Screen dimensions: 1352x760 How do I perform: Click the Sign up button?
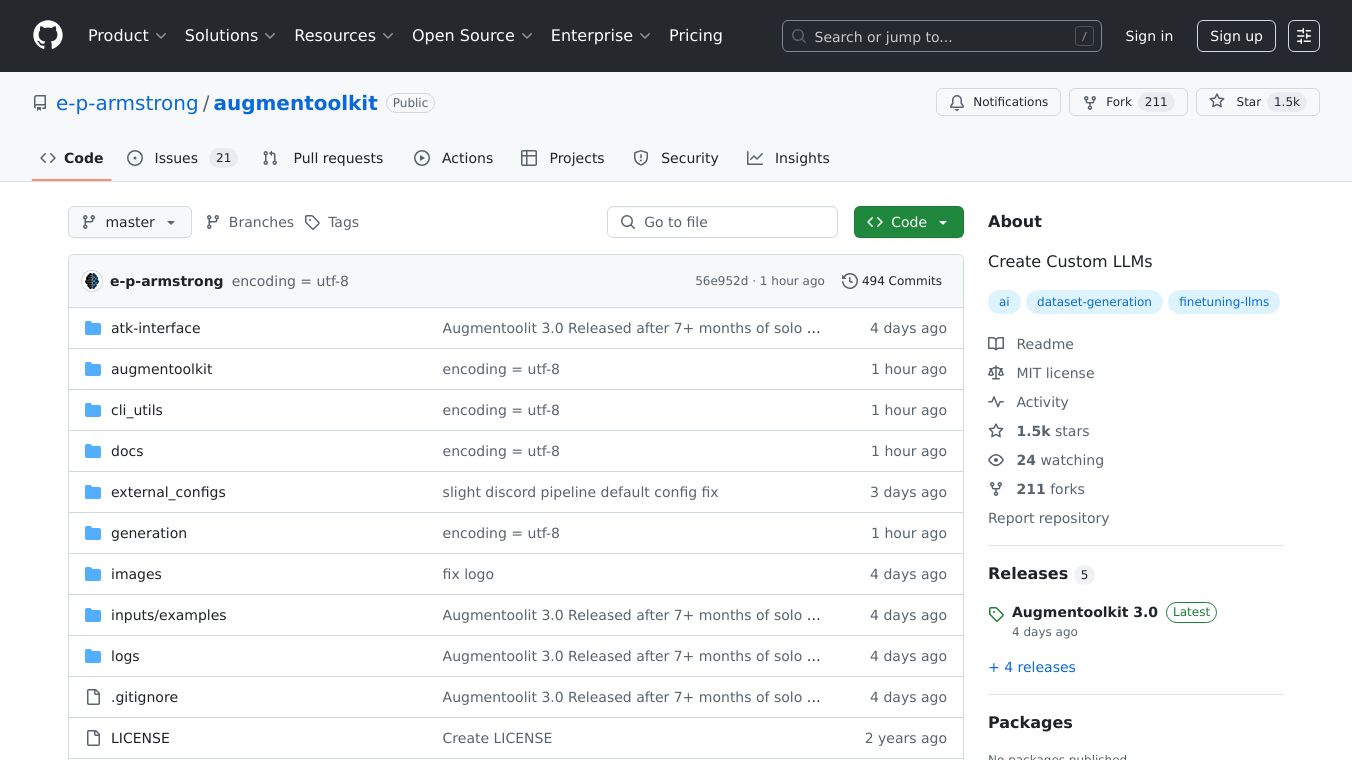(1235, 36)
